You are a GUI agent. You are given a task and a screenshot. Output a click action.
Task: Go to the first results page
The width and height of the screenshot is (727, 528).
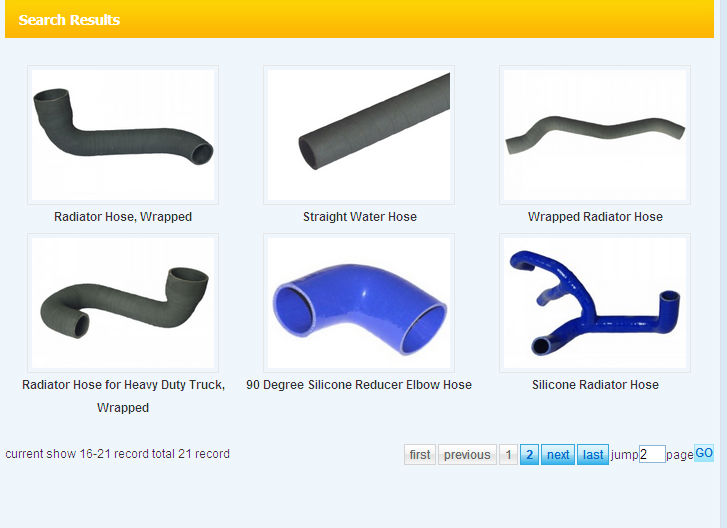(x=420, y=455)
